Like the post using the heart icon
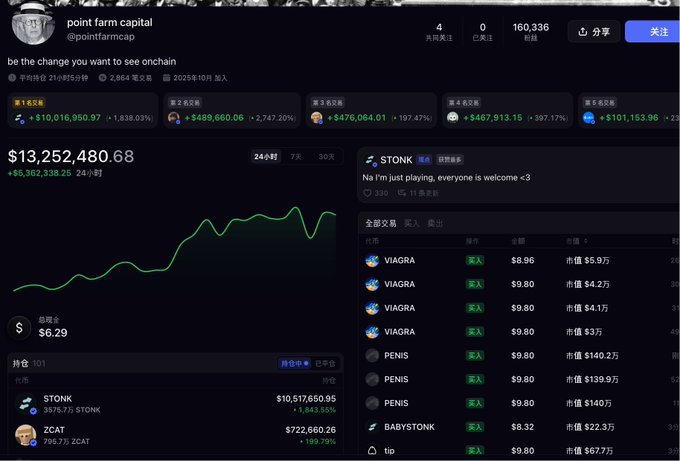Viewport: 680px width, 461px height. pyautogui.click(x=367, y=193)
